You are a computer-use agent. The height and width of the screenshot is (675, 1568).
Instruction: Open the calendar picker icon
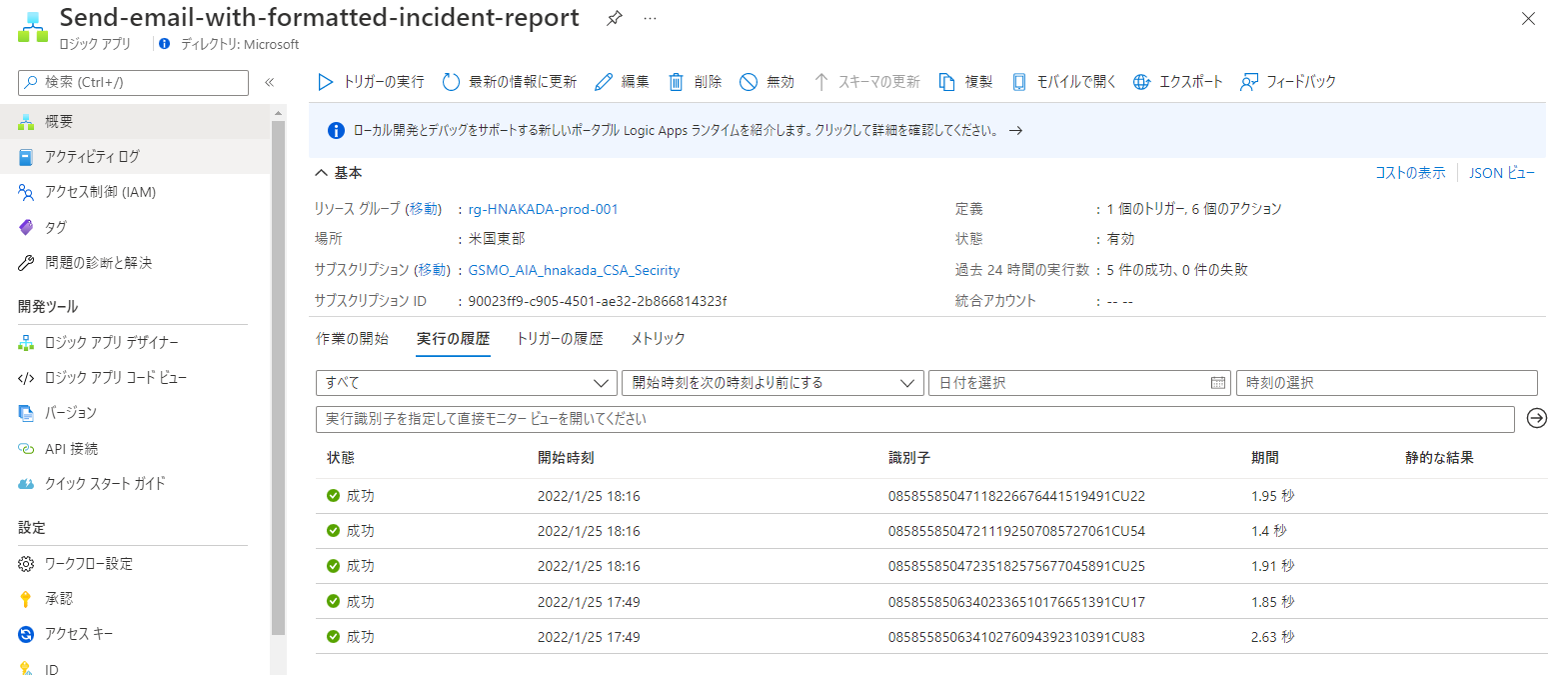[1218, 383]
